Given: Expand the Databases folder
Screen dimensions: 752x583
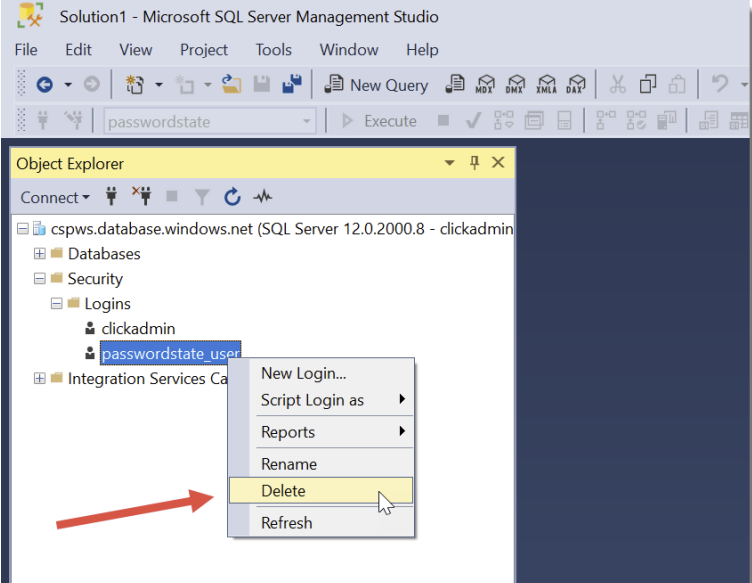Looking at the screenshot, I should [40, 254].
